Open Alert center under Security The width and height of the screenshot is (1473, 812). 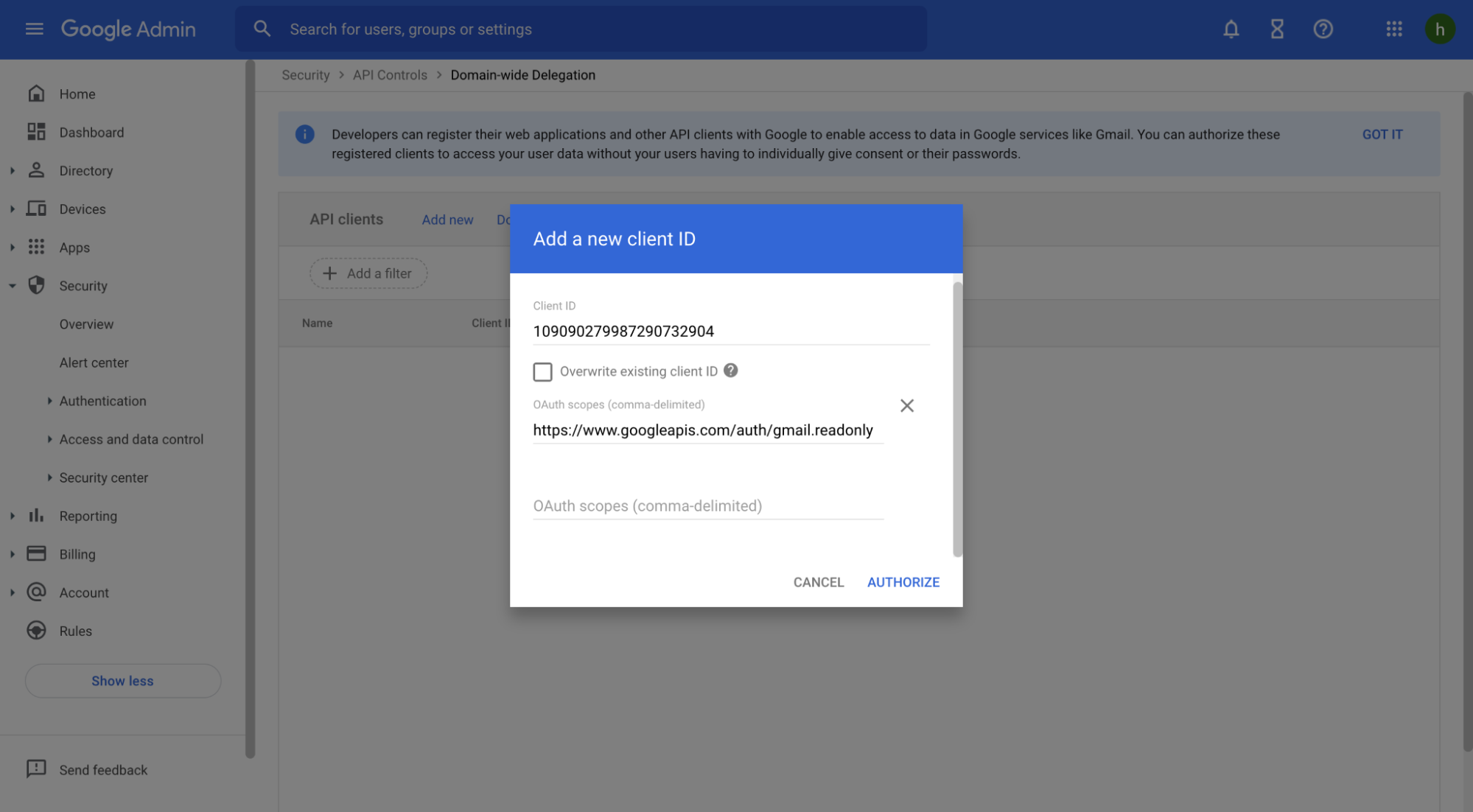94,363
